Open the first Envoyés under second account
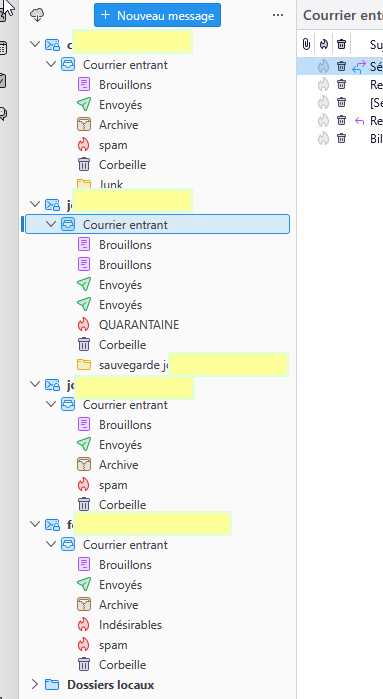This screenshot has width=383, height=699. [120, 284]
